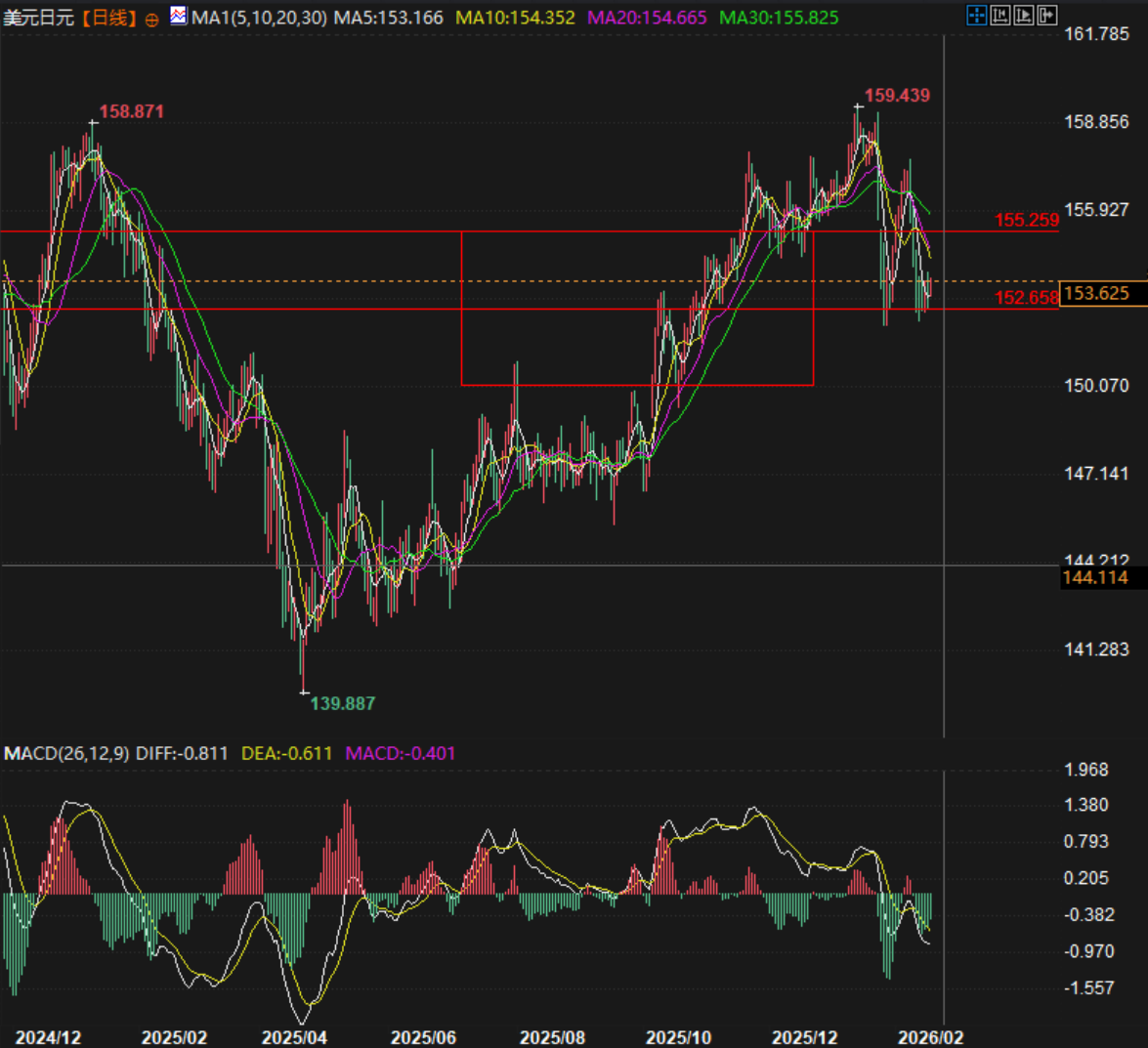Toggle the blue crosshair cursor icon

(976, 15)
